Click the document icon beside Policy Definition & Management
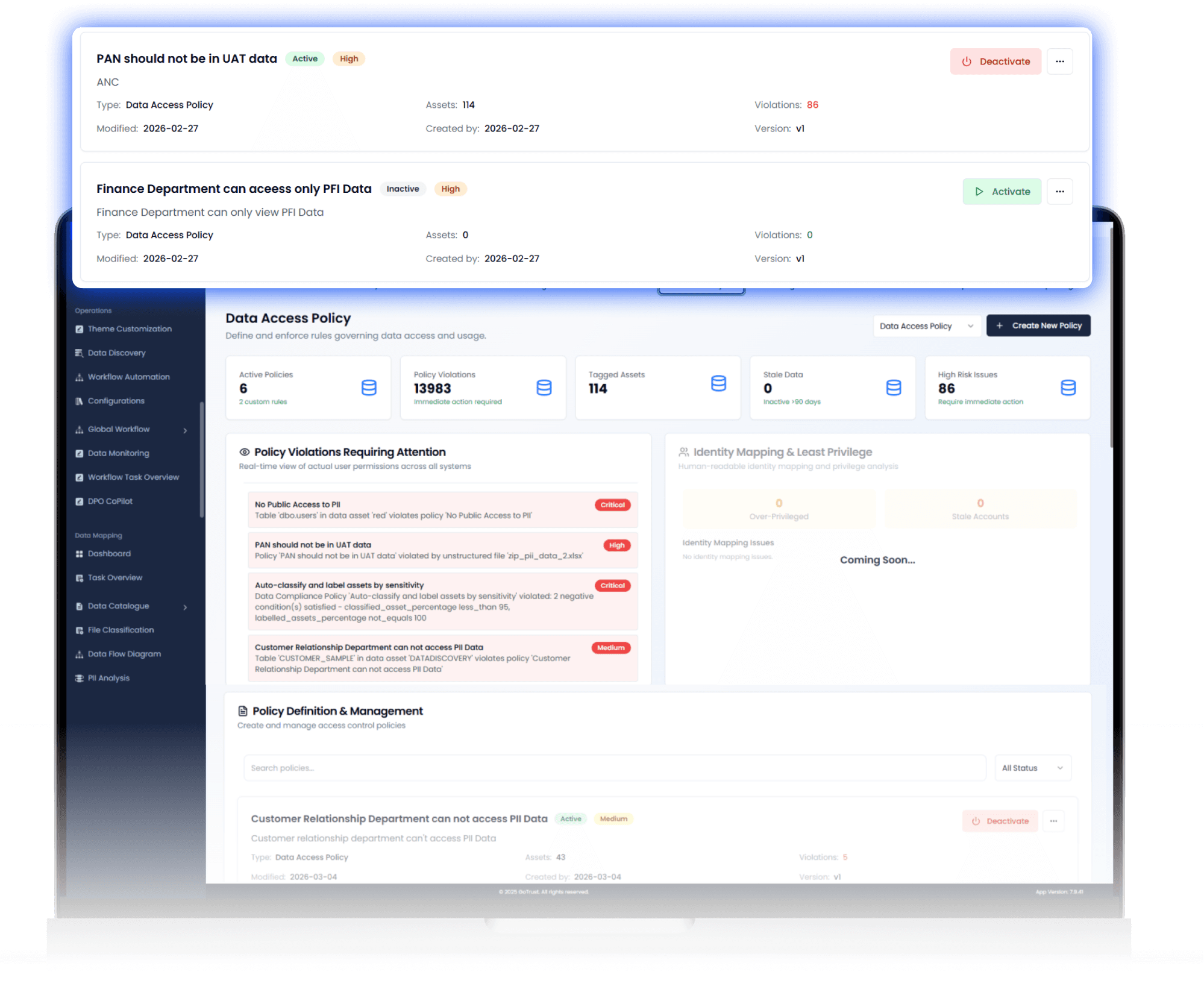Screen dimensions: 1204x1001 coord(243,711)
